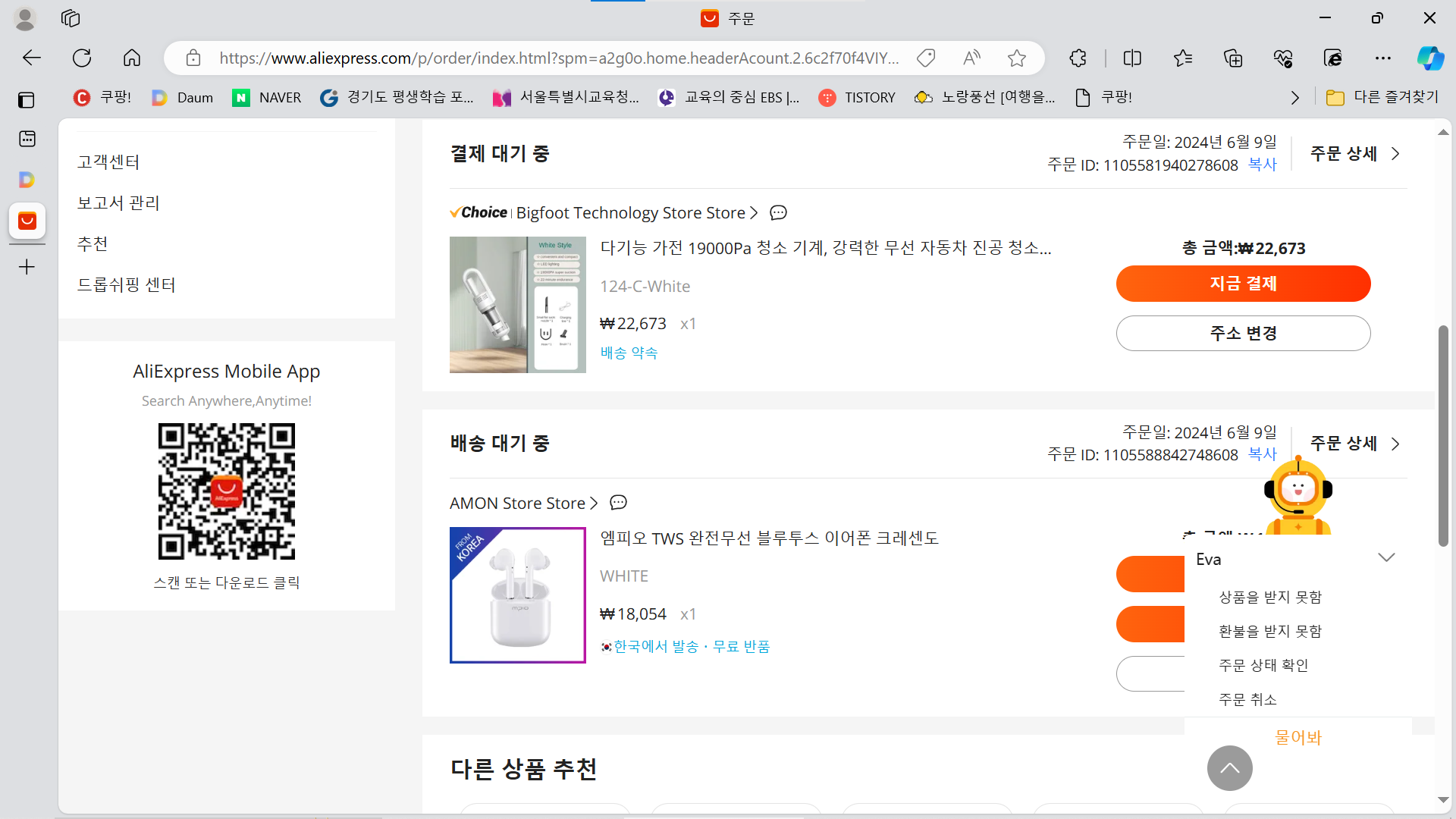Open the vacuum cleaner product thumbnail
The image size is (1456, 819).
(517, 305)
